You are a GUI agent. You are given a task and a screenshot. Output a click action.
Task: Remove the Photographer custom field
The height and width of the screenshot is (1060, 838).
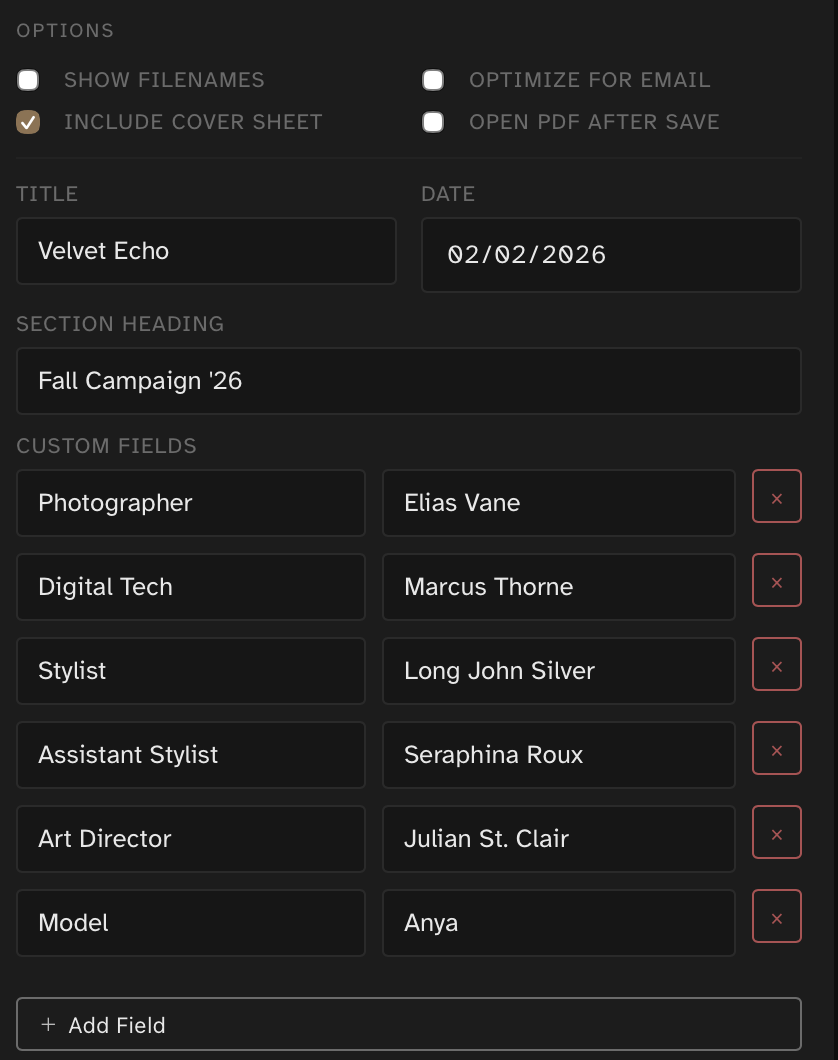pos(777,497)
